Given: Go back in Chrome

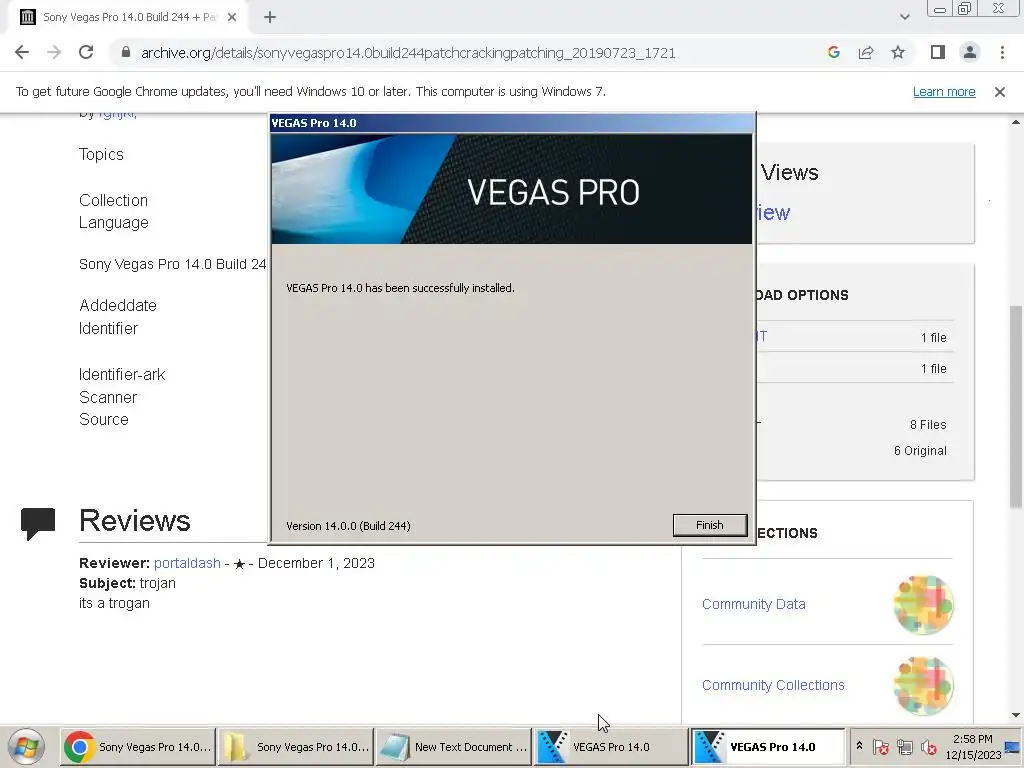Looking at the screenshot, I should (x=22, y=52).
